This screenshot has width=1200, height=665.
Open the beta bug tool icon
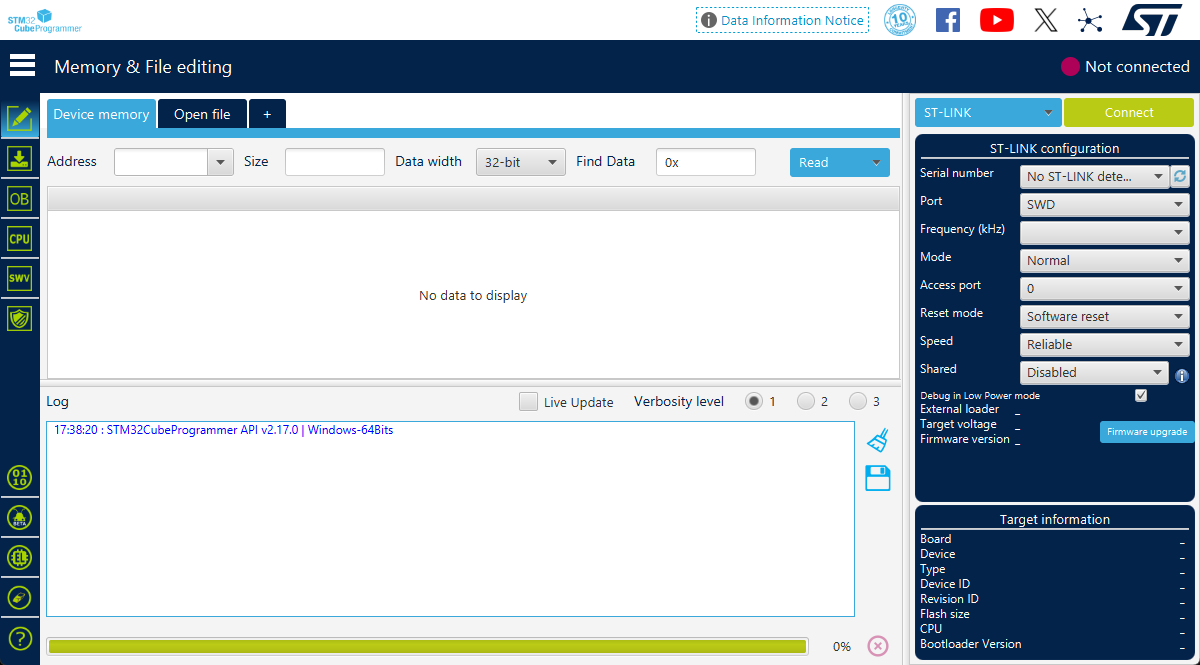pyautogui.click(x=20, y=517)
